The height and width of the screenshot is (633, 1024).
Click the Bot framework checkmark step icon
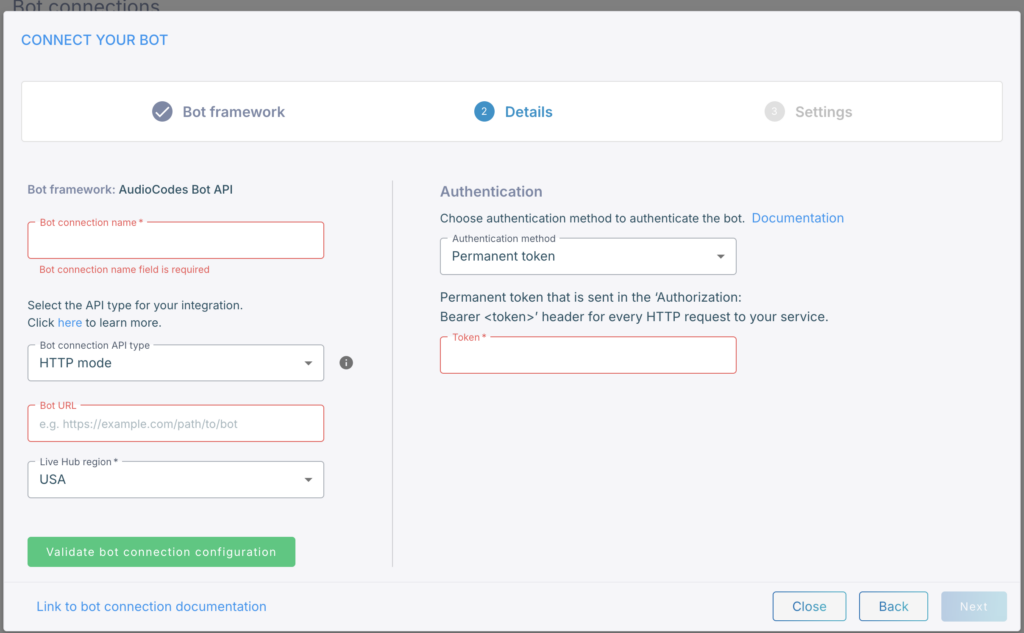[x=162, y=112]
